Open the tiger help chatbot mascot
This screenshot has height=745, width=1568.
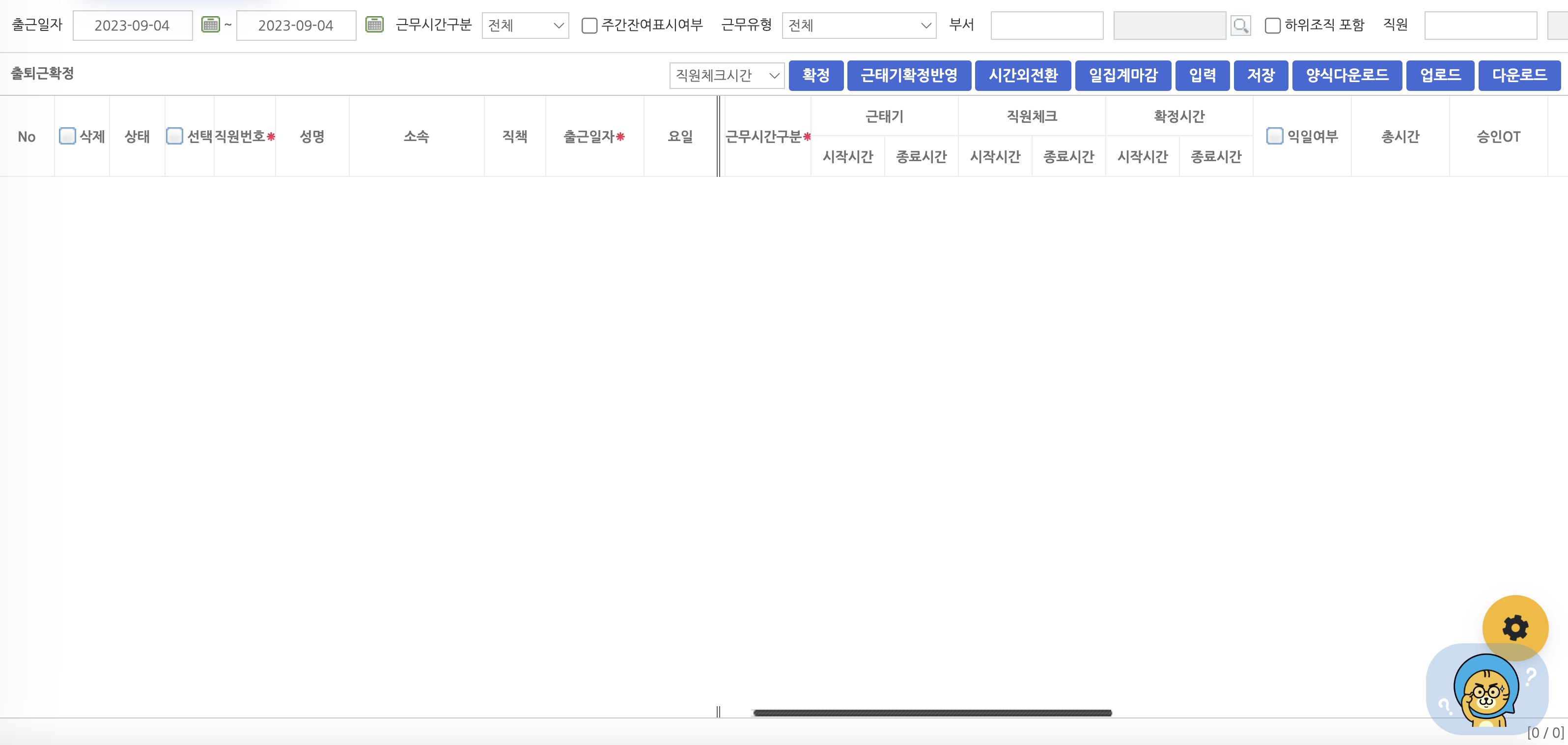coord(1485,691)
